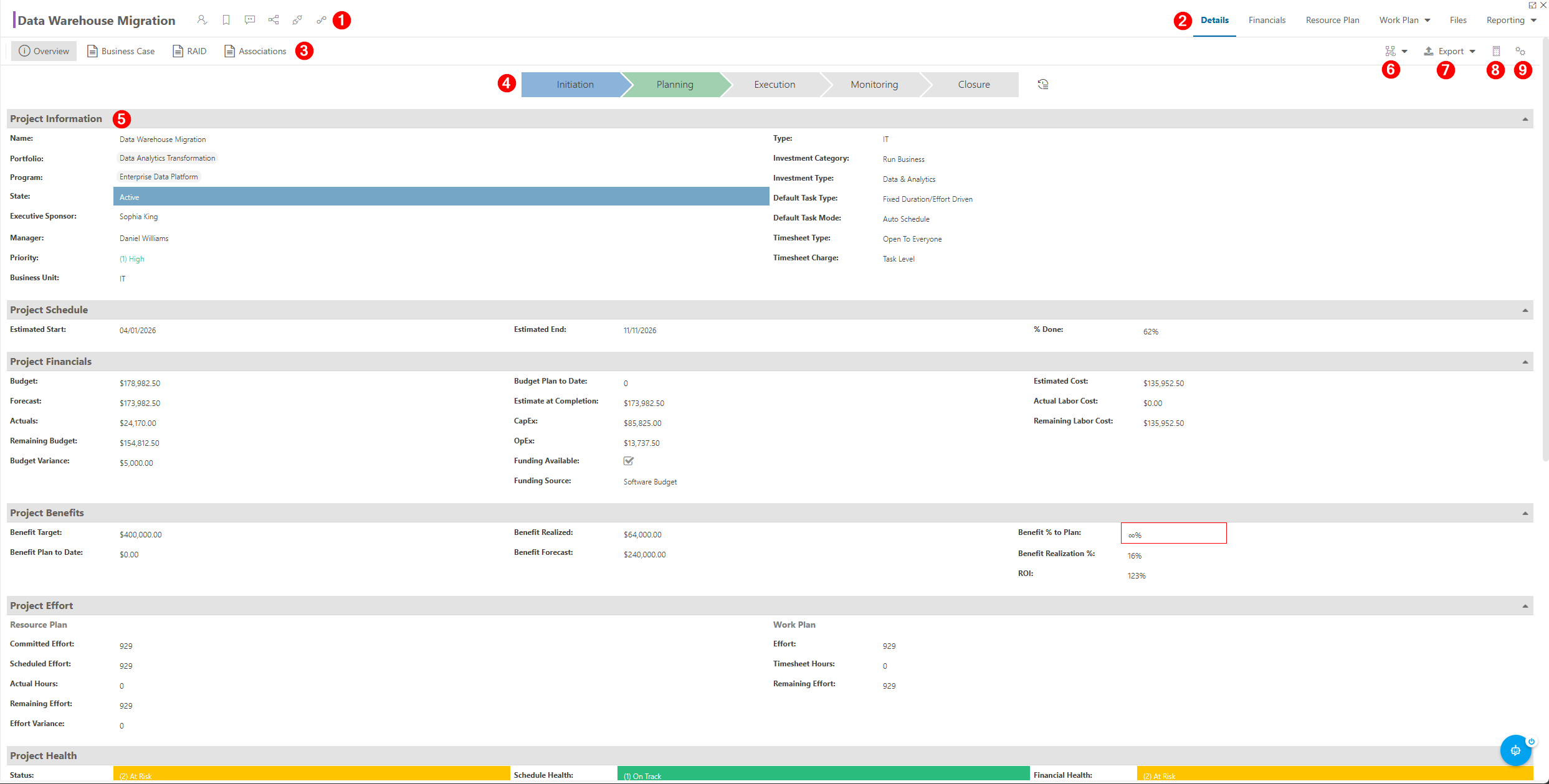Open the blue chat assistant button

point(1515,750)
